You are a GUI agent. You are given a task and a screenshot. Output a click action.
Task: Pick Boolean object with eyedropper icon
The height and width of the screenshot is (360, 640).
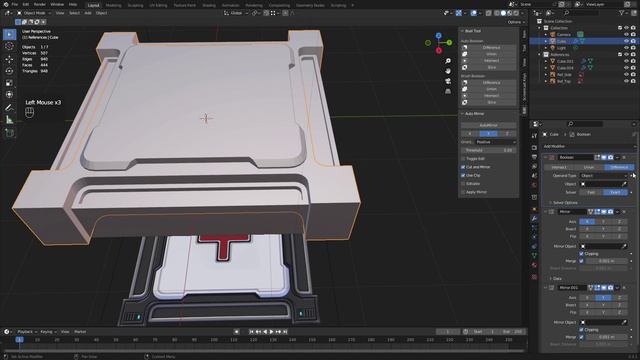[624, 184]
